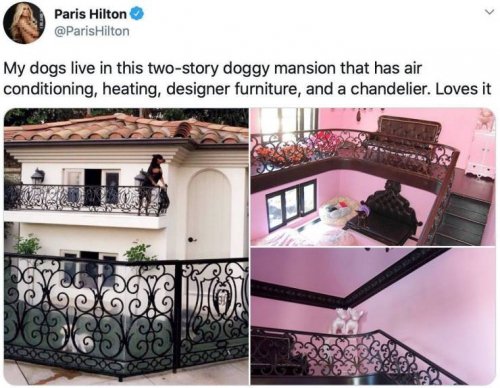The height and width of the screenshot is (388, 500).
Task: Click the dog standing on the balcony
Action: [x=155, y=181]
